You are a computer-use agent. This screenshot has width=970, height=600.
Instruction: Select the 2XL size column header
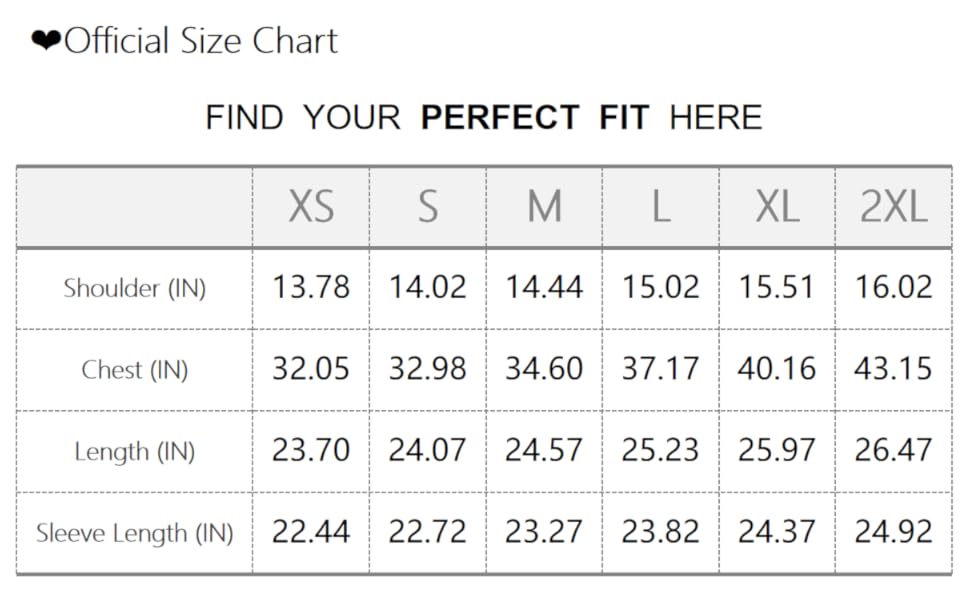[893, 208]
